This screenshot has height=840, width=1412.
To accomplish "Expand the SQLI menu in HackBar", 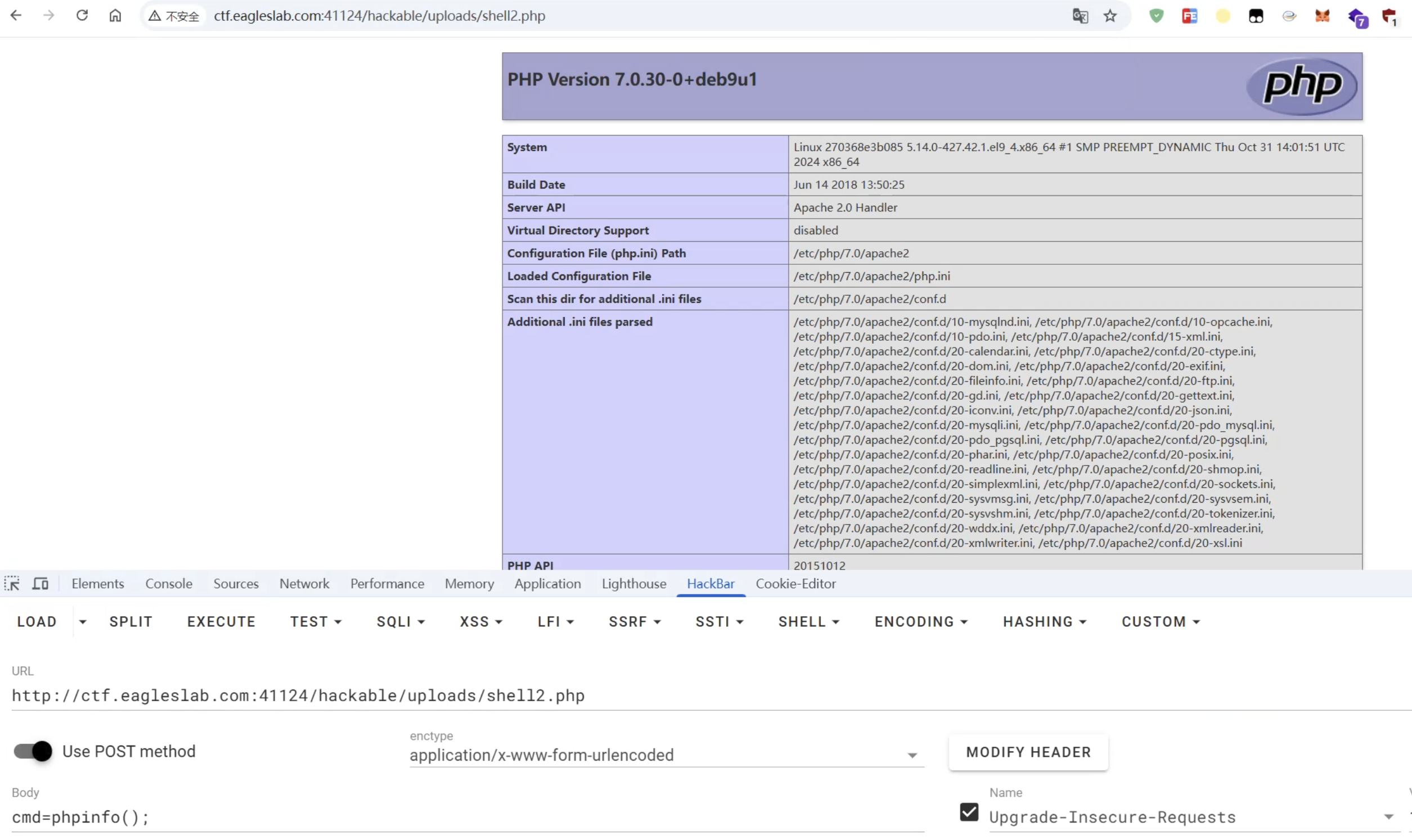I will 401,621.
